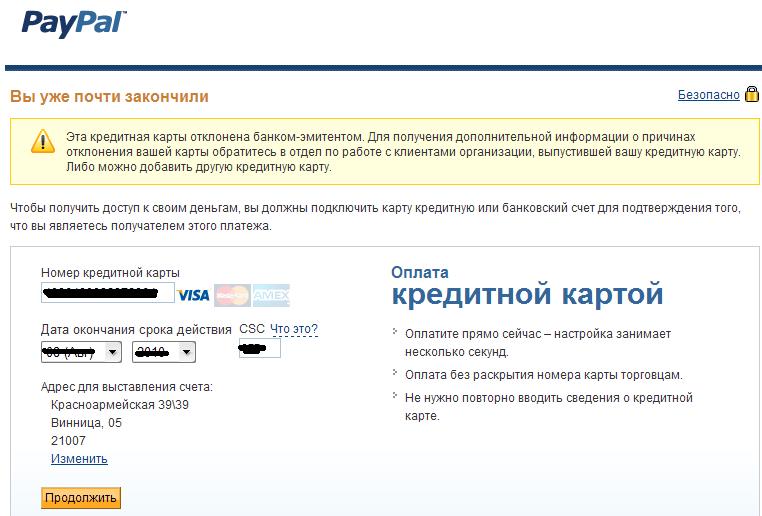762x516 pixels.
Task: Click the Продолжить button
Action: pyautogui.click(x=81, y=498)
